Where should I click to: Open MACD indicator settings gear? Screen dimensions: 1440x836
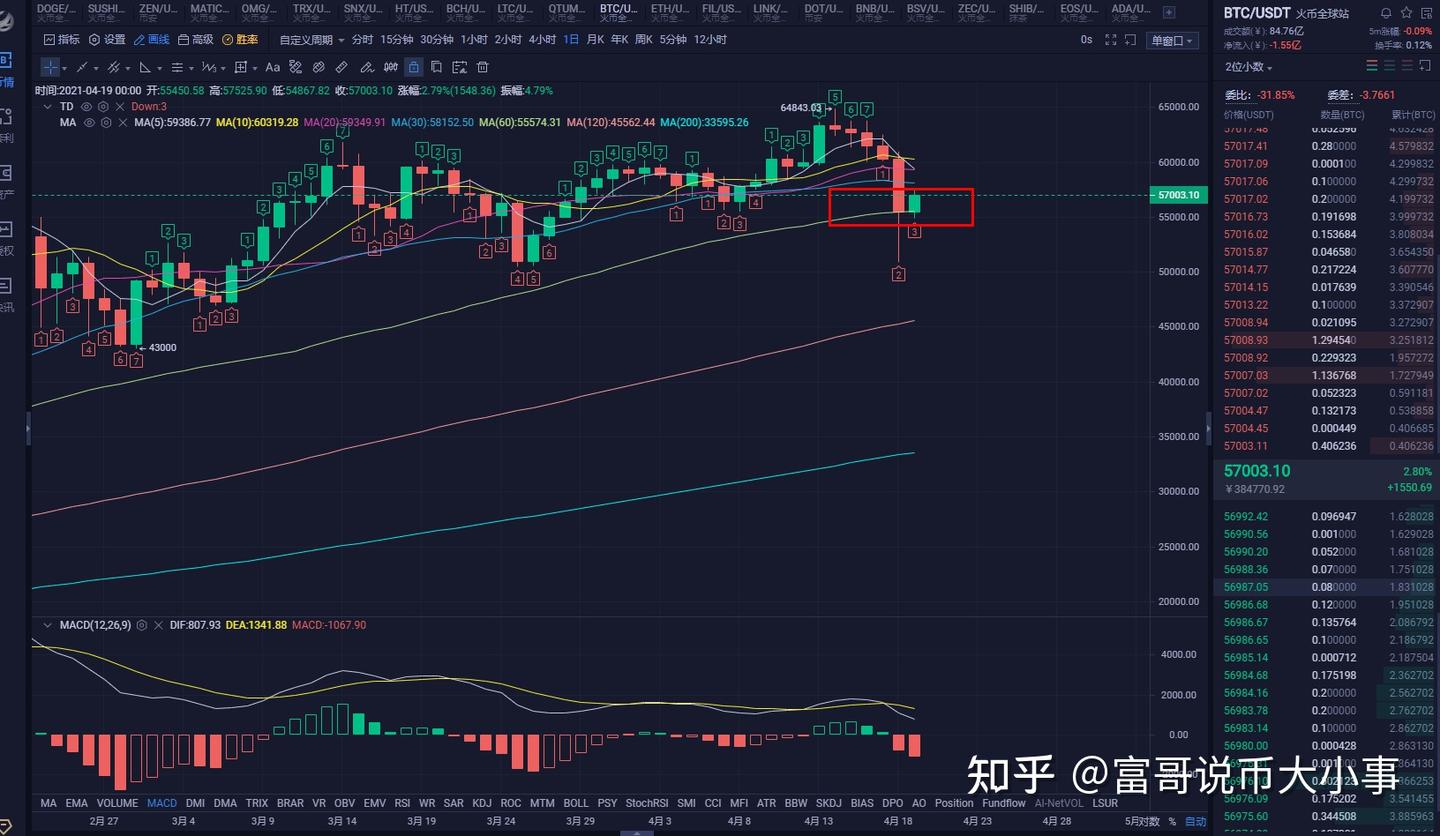142,625
